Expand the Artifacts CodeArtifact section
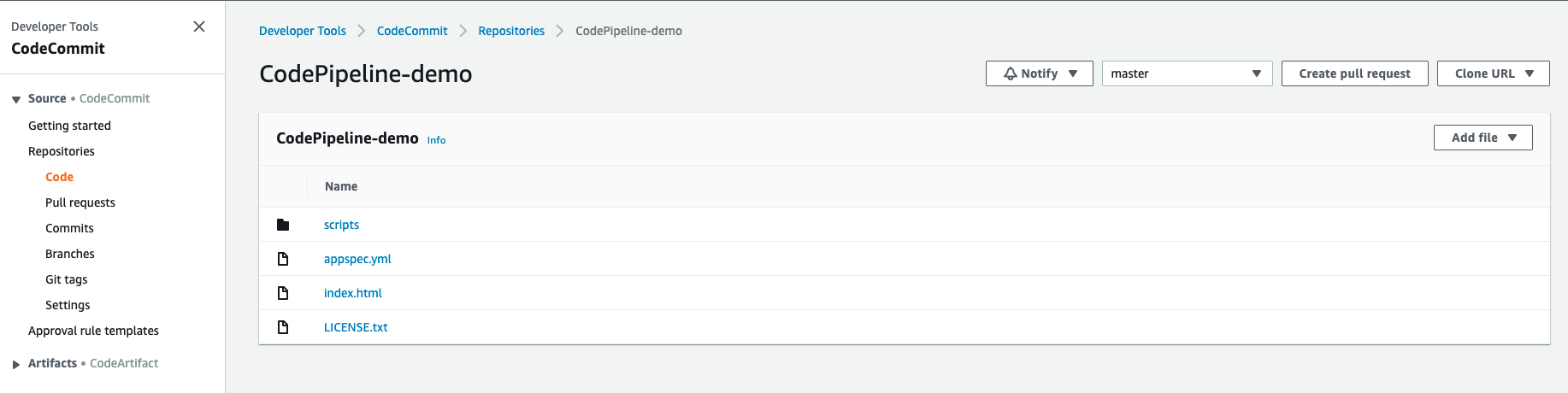 click(x=16, y=365)
